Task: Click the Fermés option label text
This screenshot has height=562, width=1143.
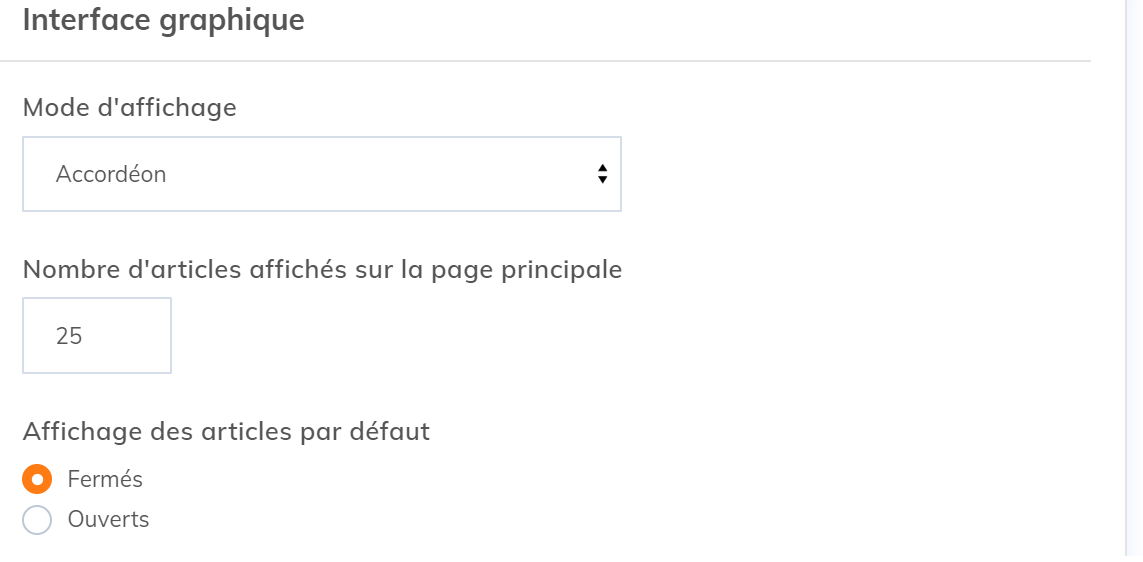Action: [x=105, y=480]
